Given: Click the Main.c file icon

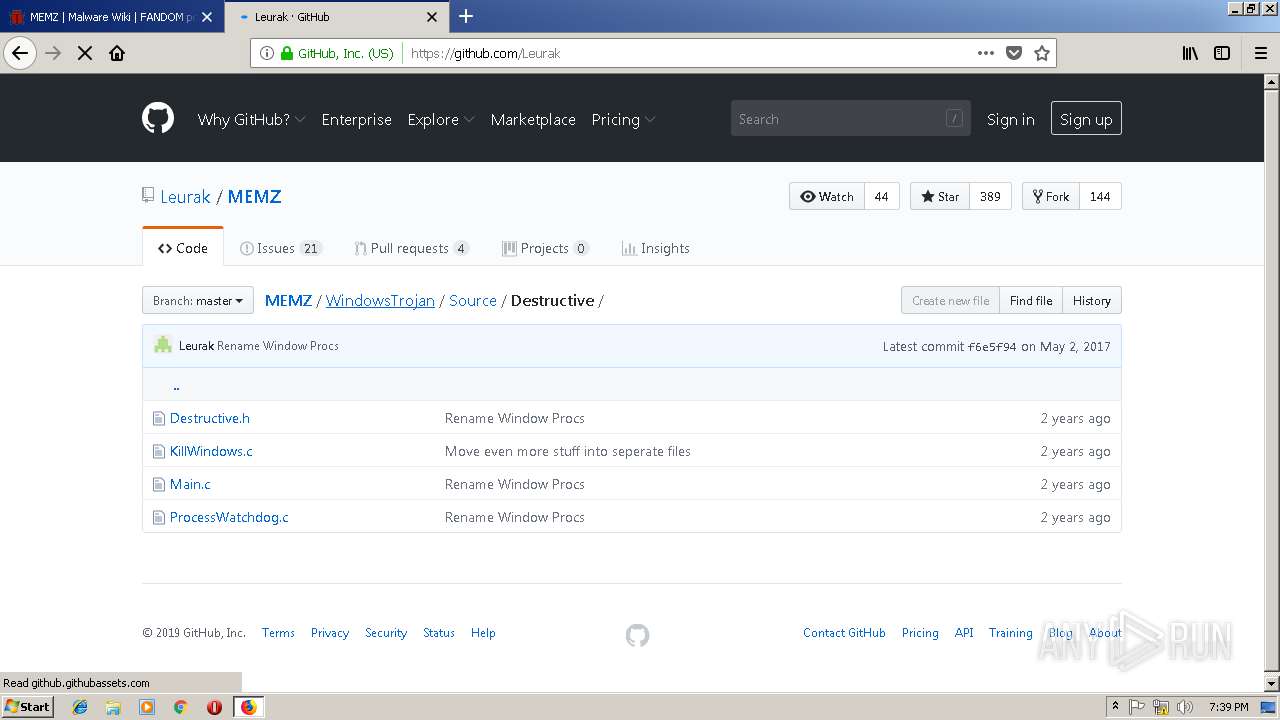Looking at the screenshot, I should coord(158,484).
